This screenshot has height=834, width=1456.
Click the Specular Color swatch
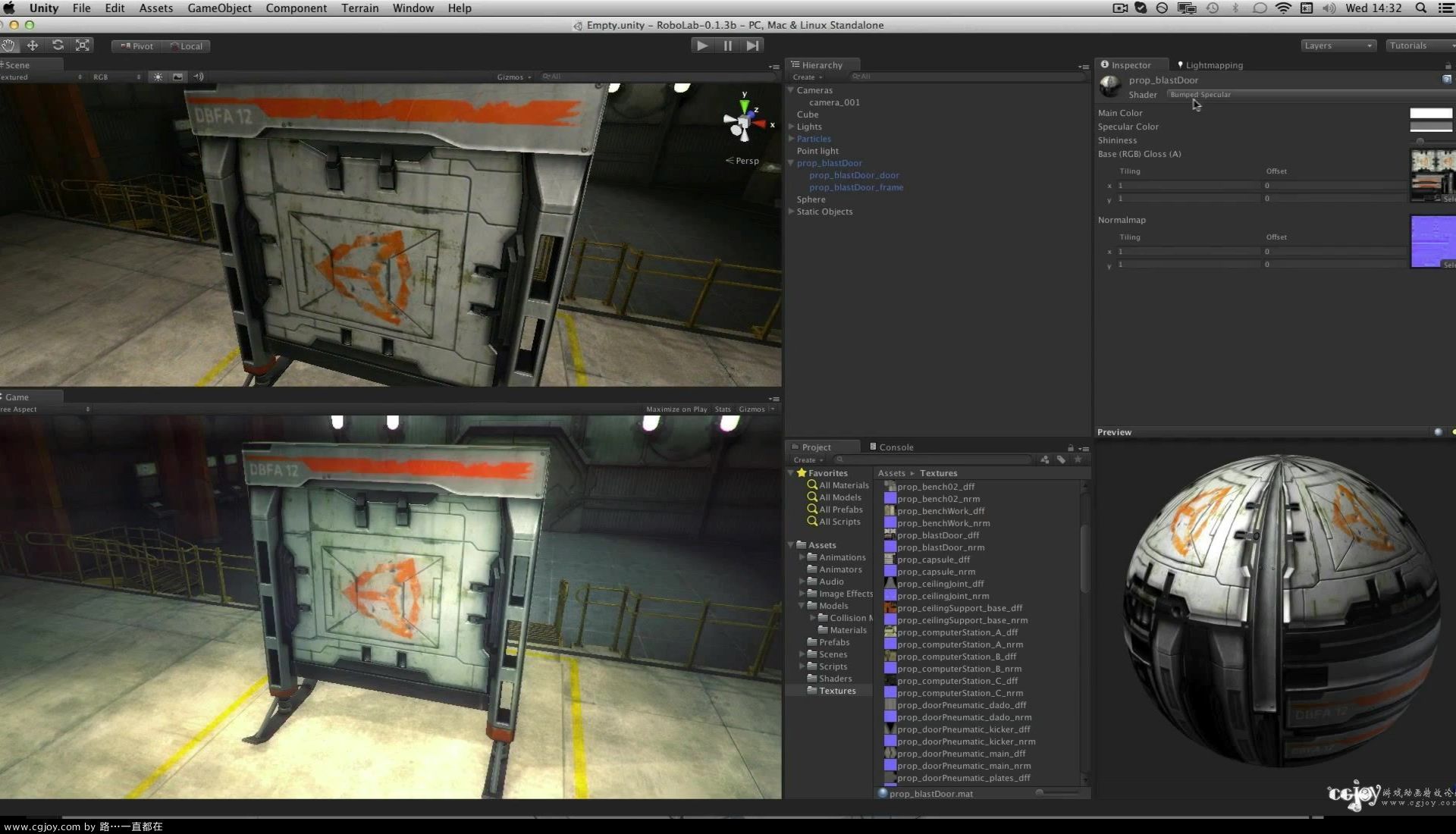1431,127
